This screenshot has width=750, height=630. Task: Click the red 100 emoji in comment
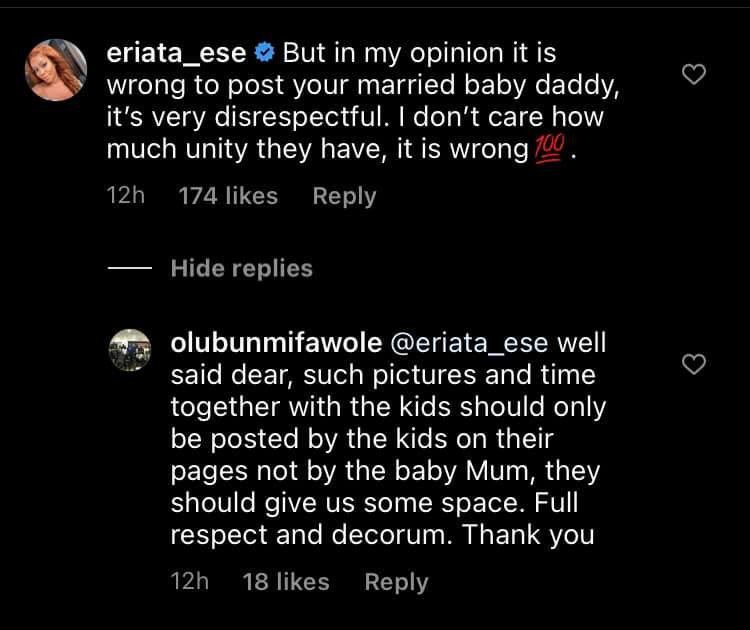[549, 150]
